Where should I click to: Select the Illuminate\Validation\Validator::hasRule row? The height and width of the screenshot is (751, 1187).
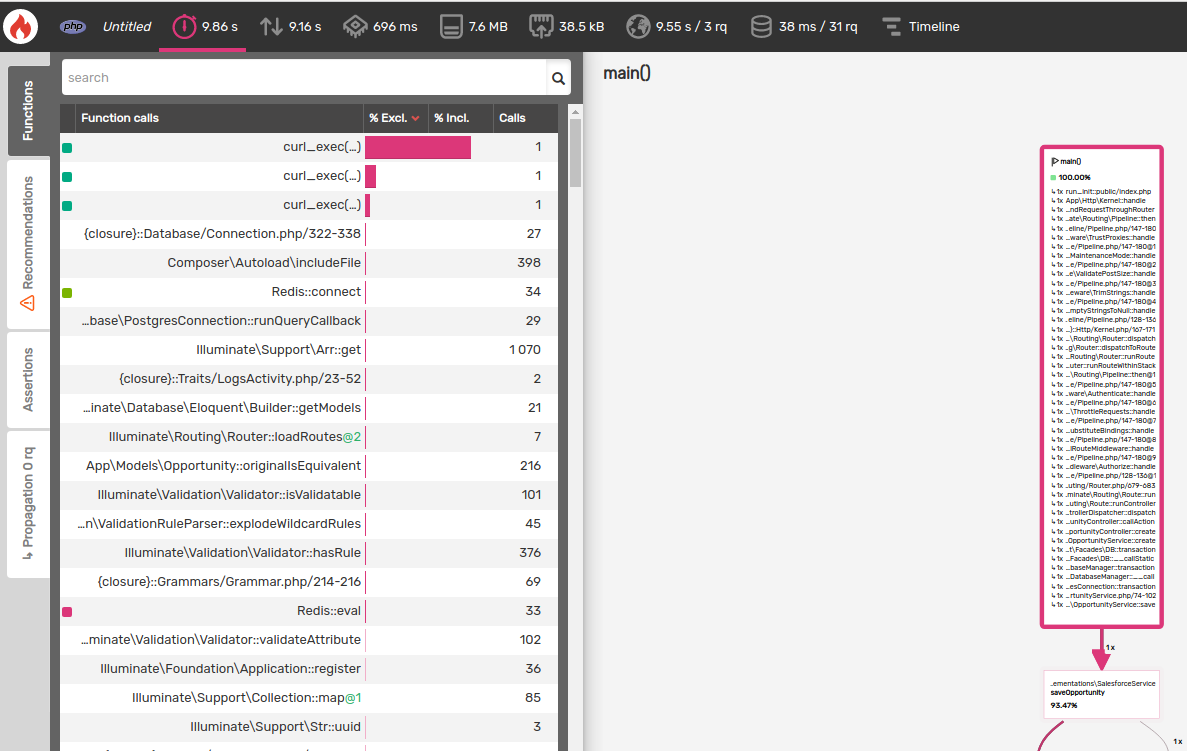pos(309,553)
